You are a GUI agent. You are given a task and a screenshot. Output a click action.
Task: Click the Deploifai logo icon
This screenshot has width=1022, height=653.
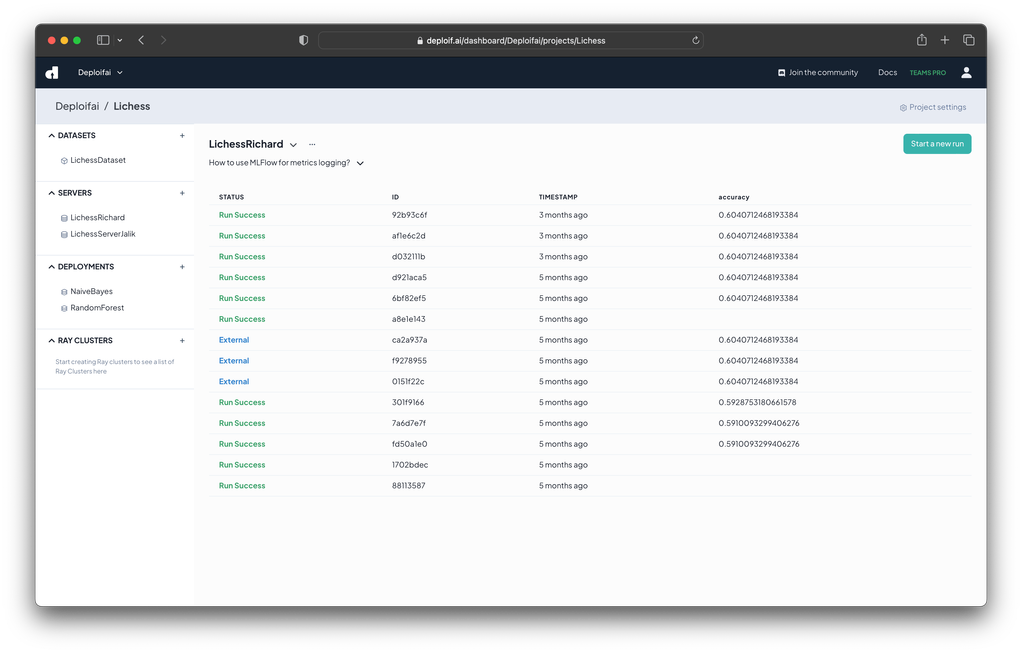(52, 73)
